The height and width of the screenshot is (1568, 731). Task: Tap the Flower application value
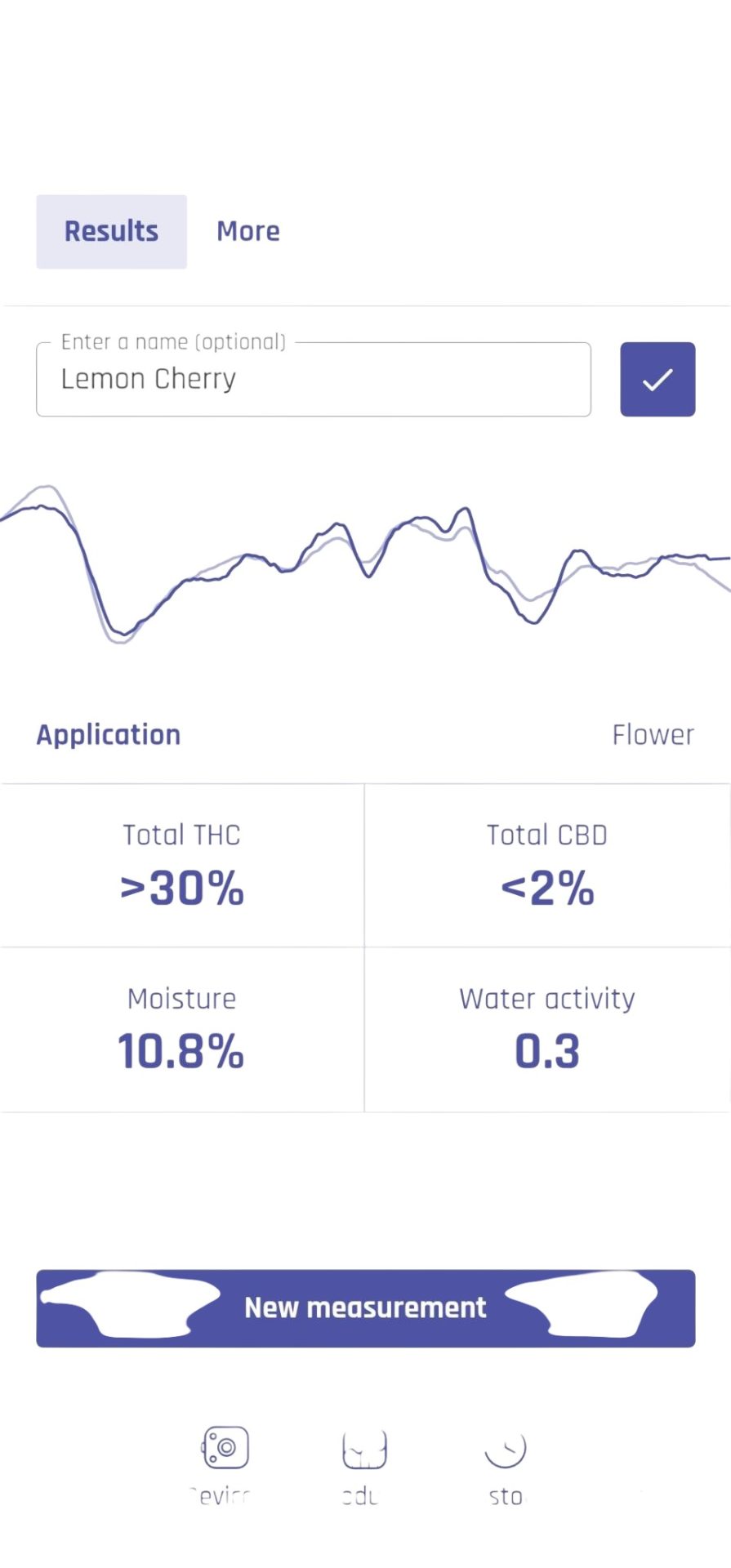pos(653,735)
